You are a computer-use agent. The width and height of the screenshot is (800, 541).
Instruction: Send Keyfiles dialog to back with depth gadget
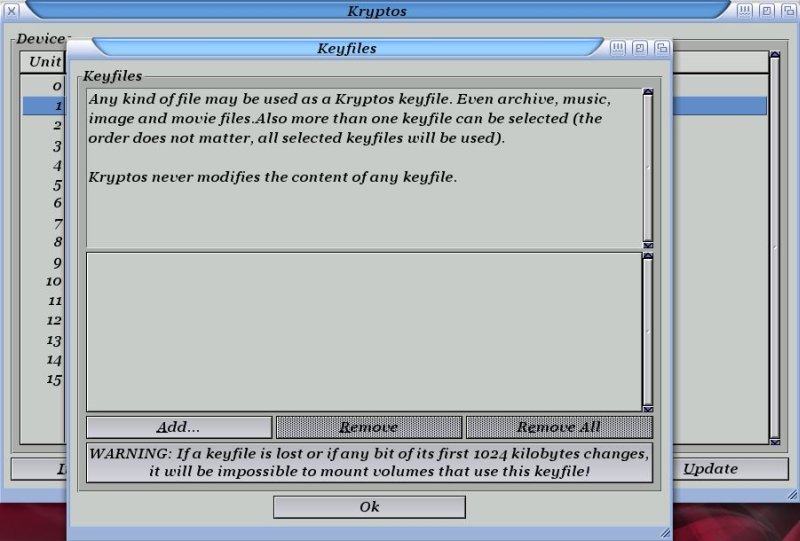[662, 48]
